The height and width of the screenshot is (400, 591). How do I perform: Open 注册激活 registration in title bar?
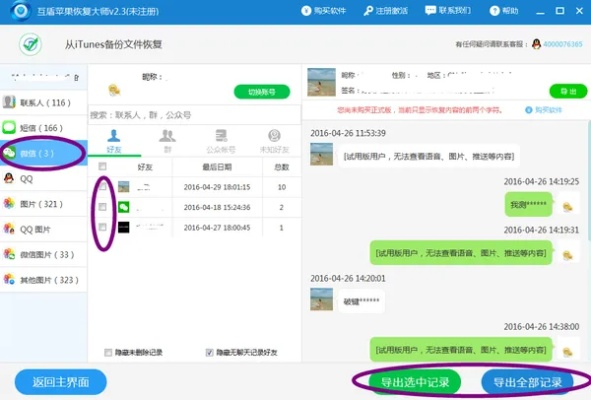385,11
